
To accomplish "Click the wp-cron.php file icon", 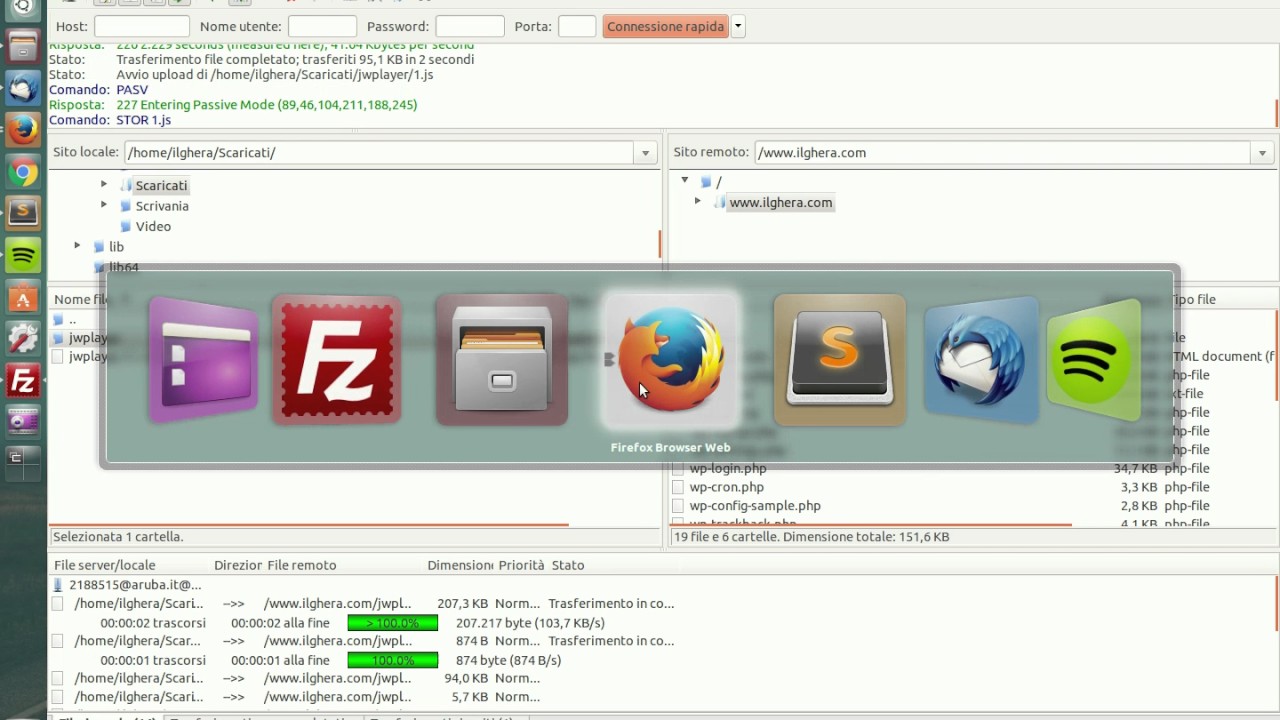I will 677,487.
